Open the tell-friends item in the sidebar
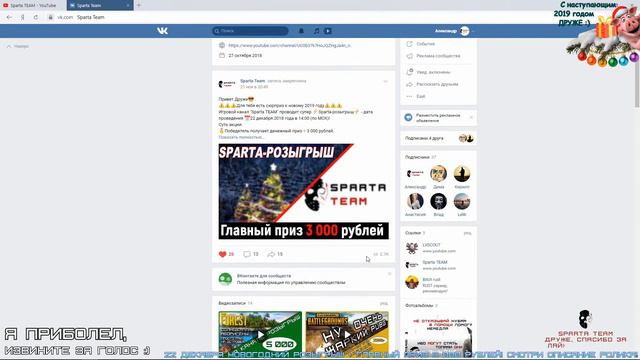Image resolution: width=640 pixels, height=360 pixels. [438, 84]
